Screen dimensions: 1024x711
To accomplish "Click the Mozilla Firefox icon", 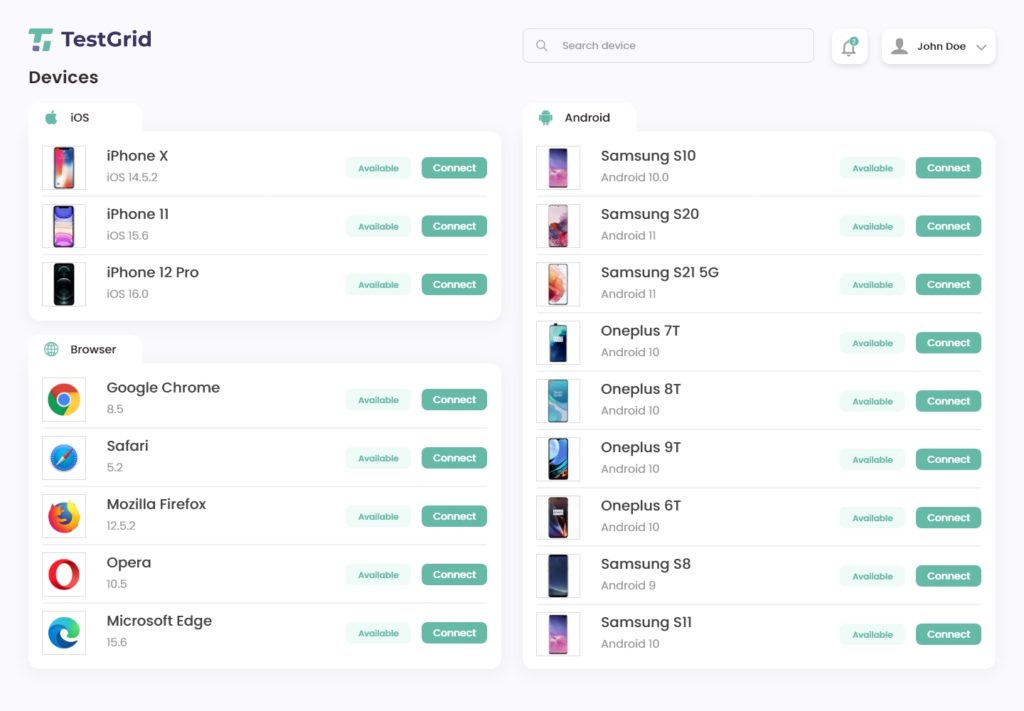I will point(64,516).
